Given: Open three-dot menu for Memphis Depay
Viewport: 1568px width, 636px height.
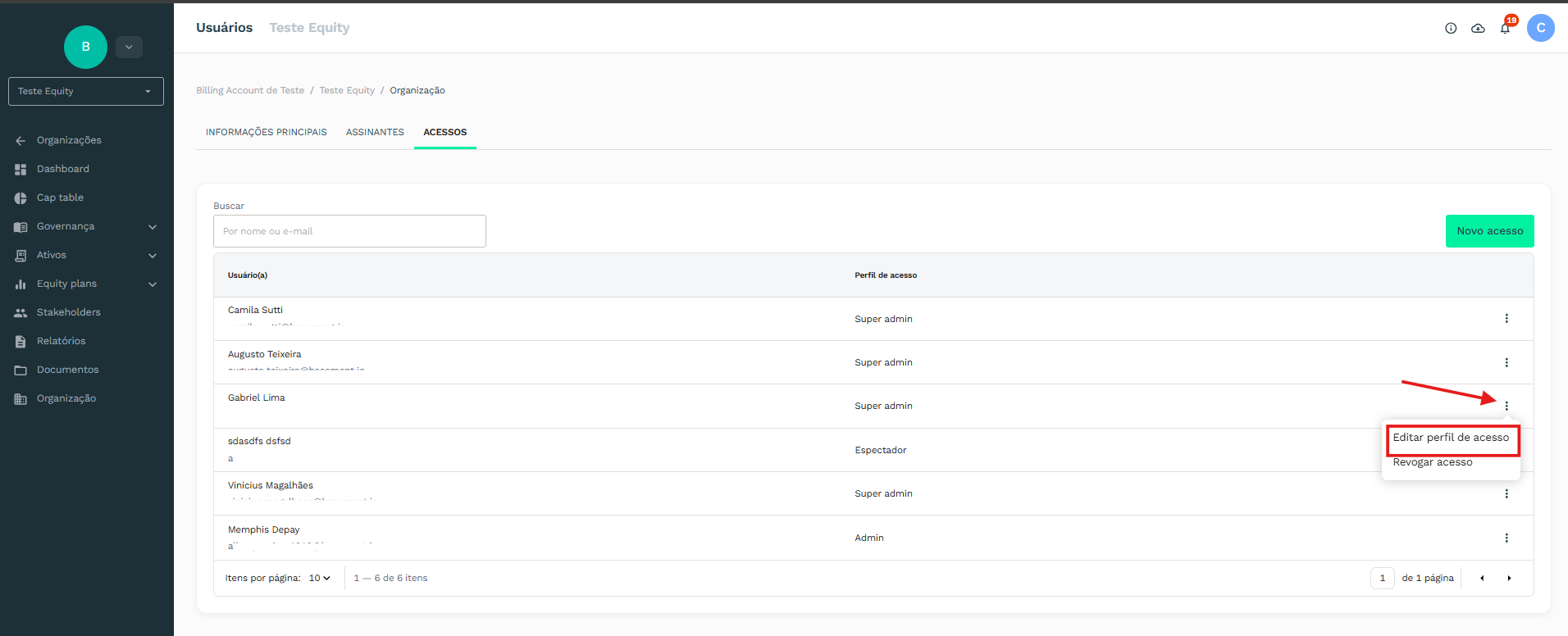Looking at the screenshot, I should pyautogui.click(x=1506, y=538).
